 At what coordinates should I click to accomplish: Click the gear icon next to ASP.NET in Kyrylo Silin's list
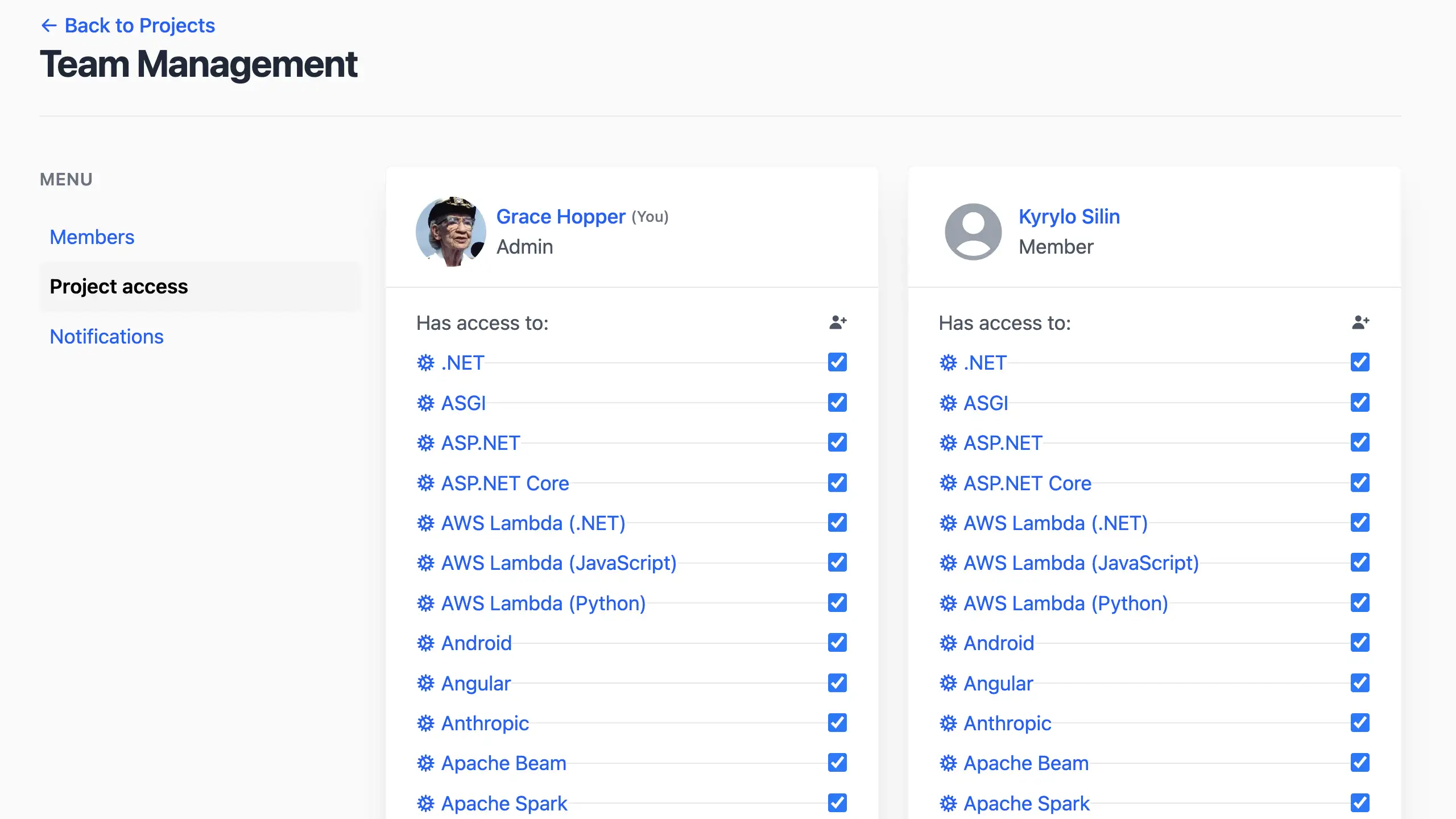948,443
